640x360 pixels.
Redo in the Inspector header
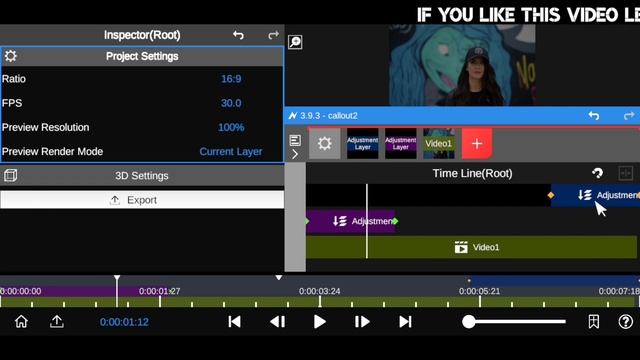[x=273, y=35]
